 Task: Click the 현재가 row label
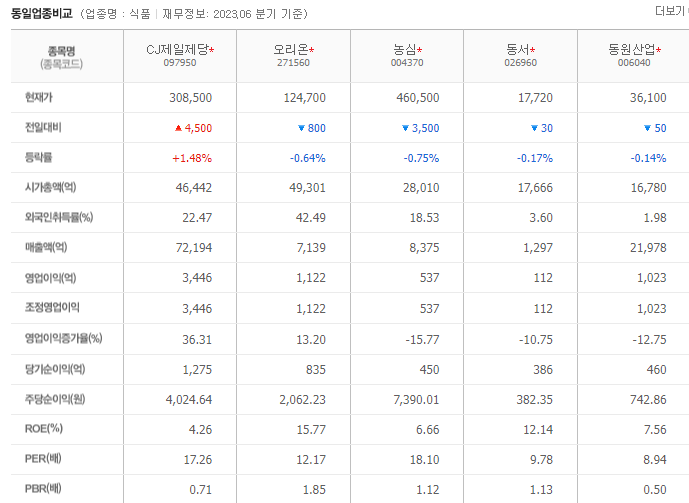tap(39, 97)
